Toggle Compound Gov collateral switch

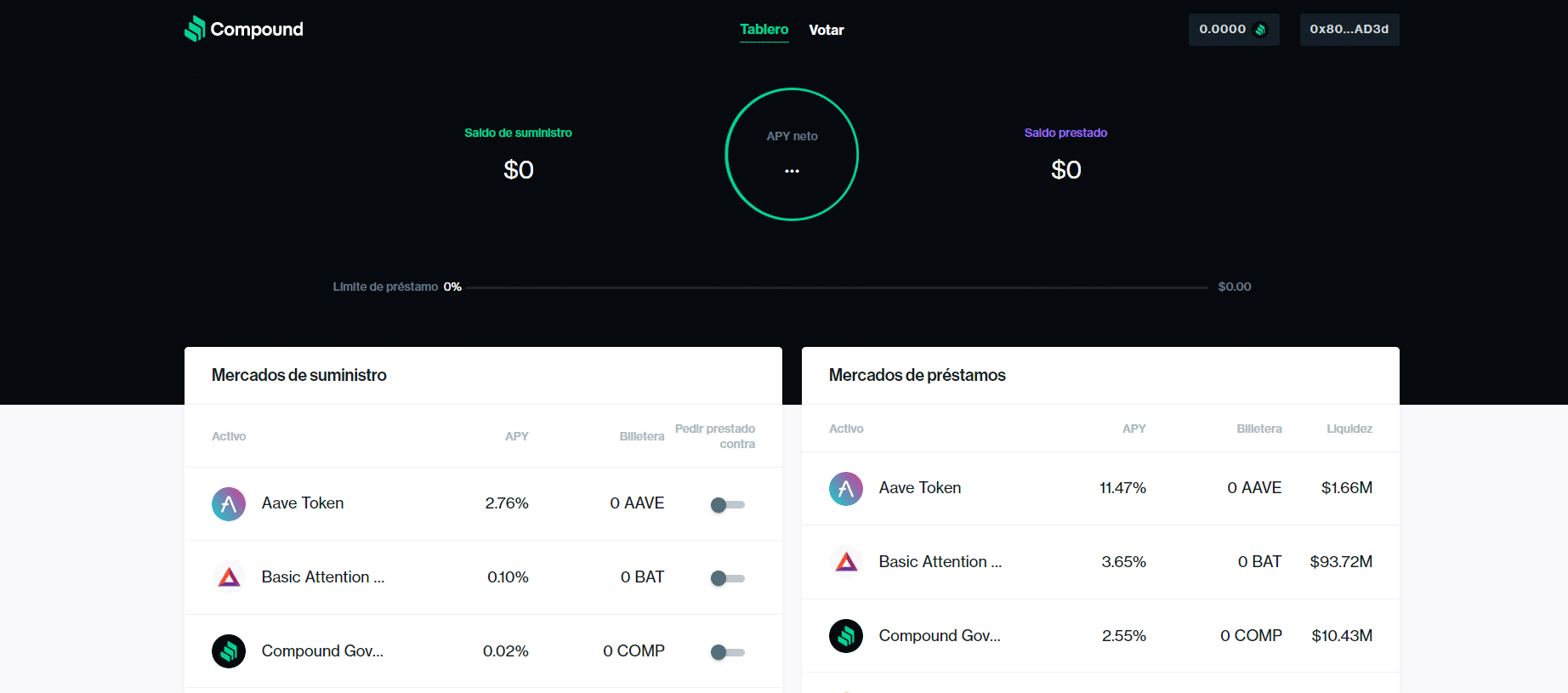(727, 652)
